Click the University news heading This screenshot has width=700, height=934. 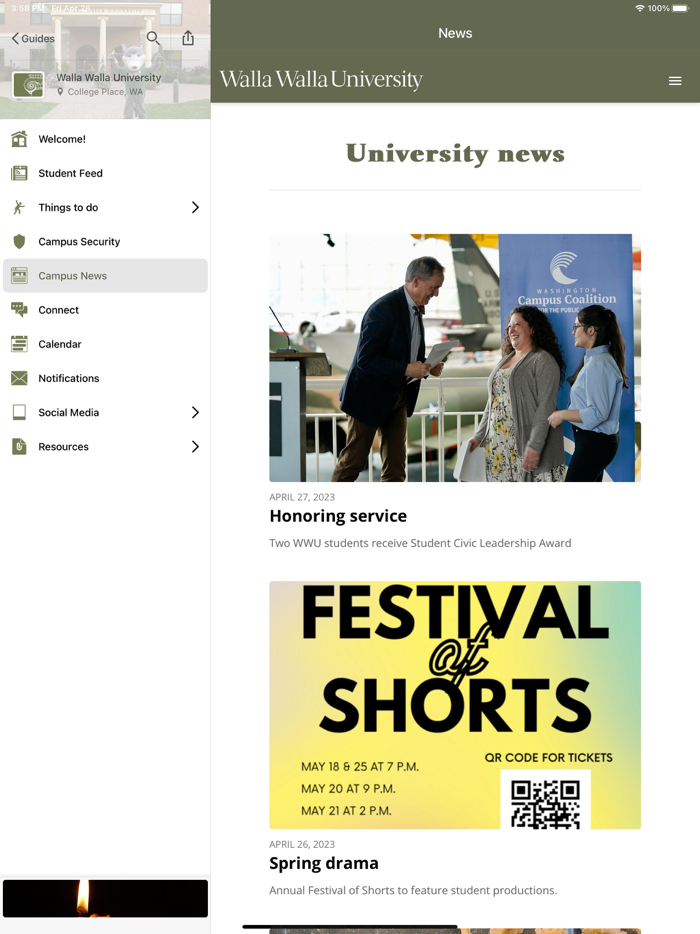pyautogui.click(x=455, y=154)
